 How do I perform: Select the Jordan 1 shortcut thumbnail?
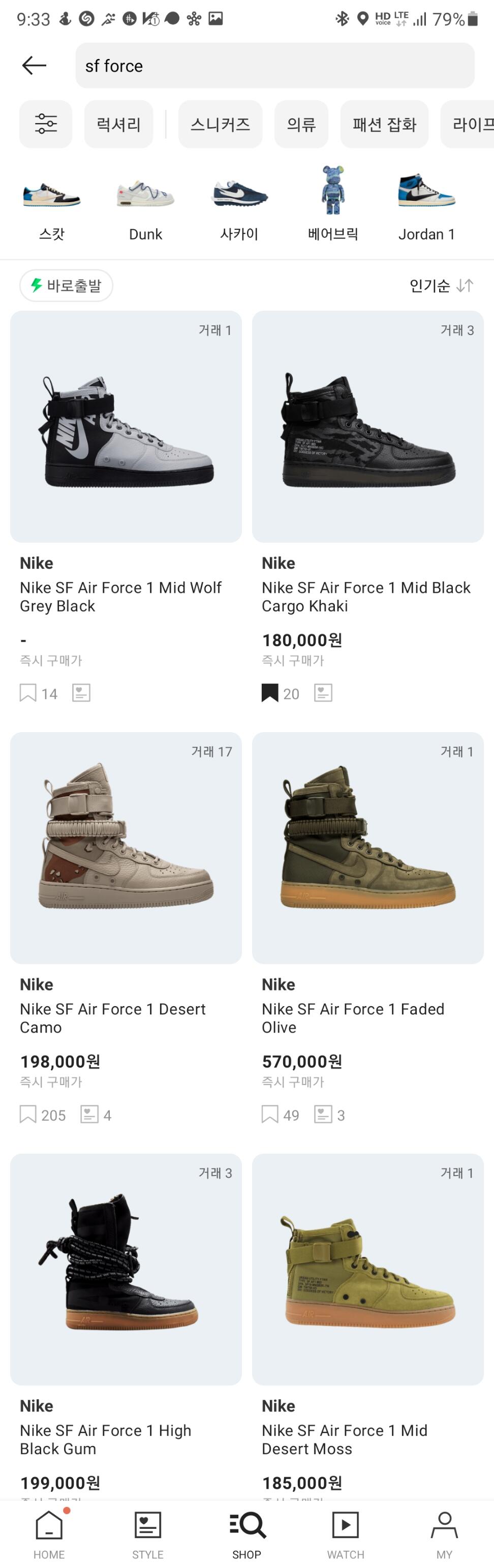click(x=426, y=191)
